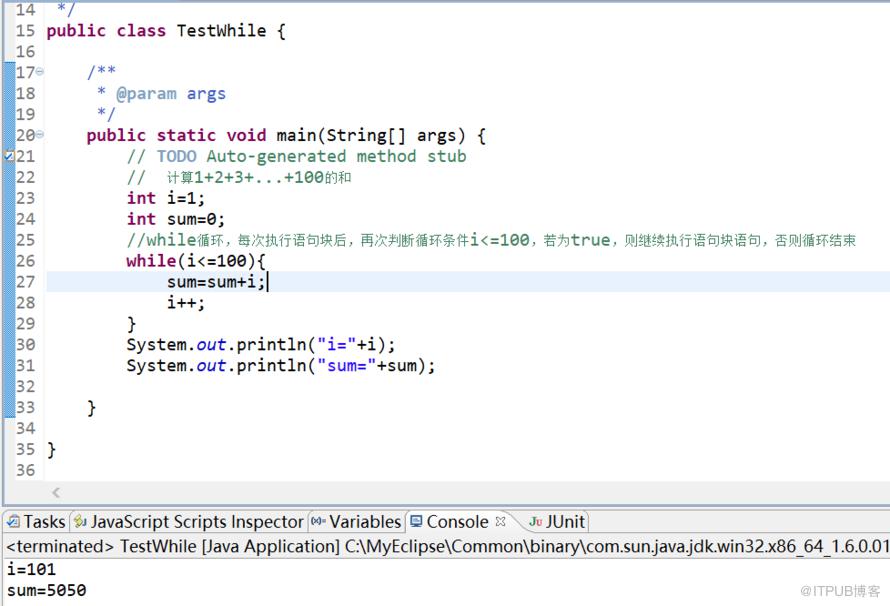Screen dimensions: 890x606
Task: Click the JavaScript Scripts Inspector icon
Action: 81,521
